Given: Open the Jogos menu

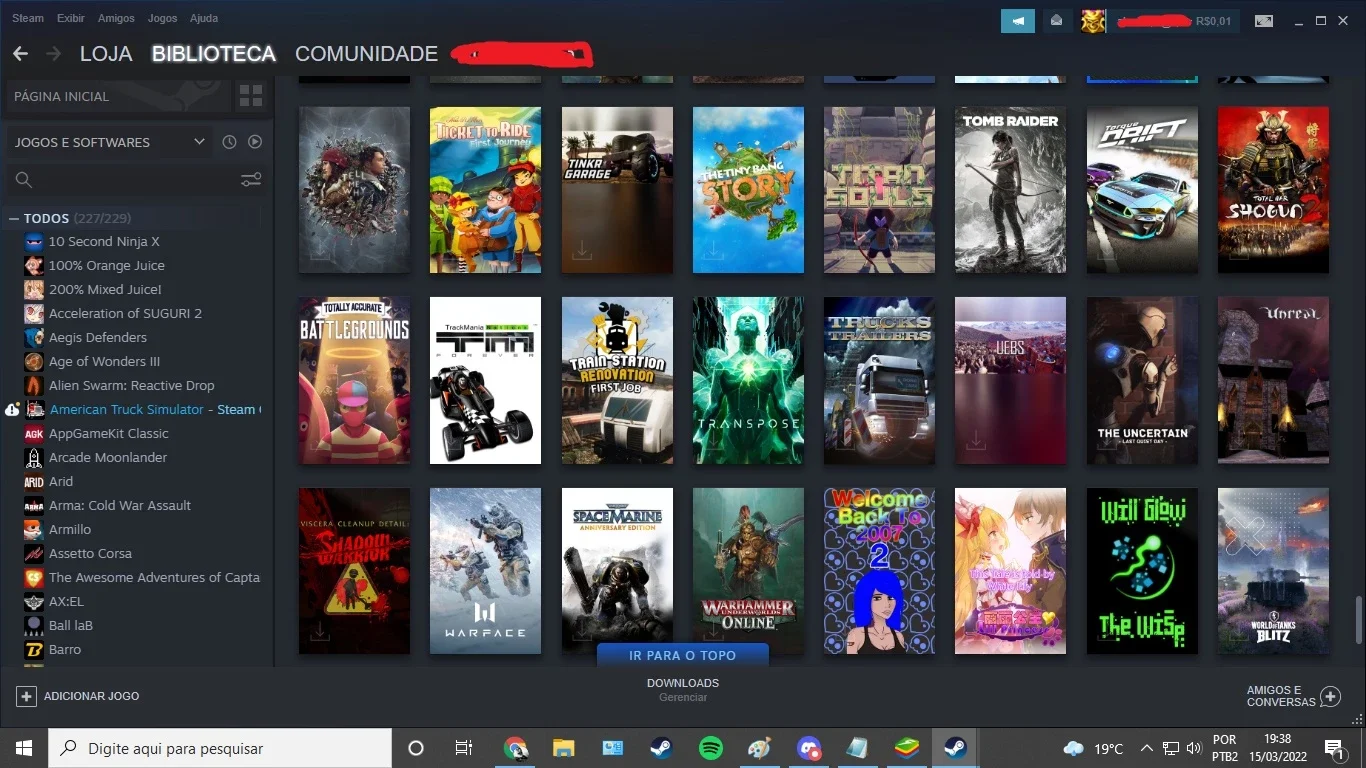Looking at the screenshot, I should click(x=162, y=18).
